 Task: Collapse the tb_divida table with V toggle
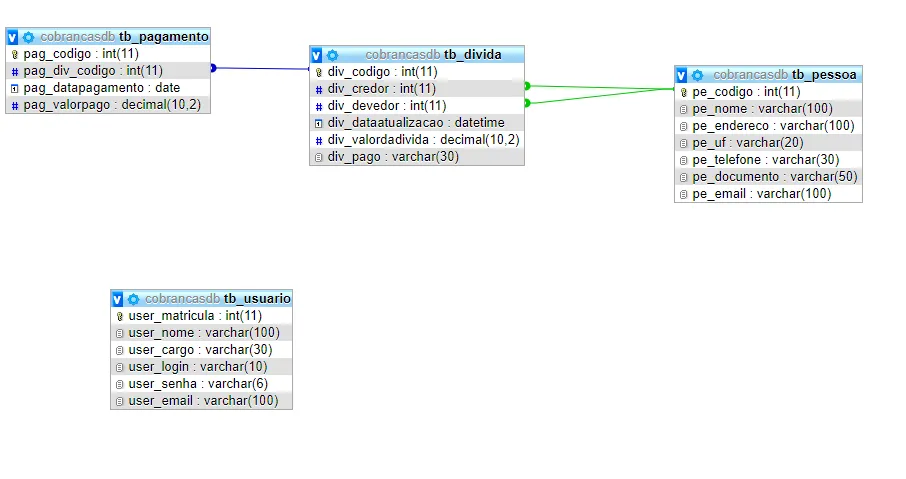click(317, 55)
